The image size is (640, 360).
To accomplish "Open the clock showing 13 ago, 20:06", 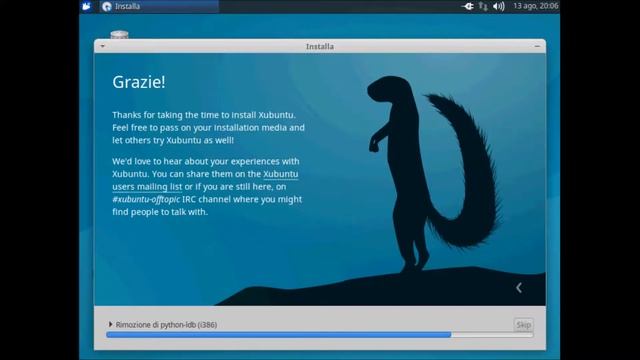I will [536, 6].
